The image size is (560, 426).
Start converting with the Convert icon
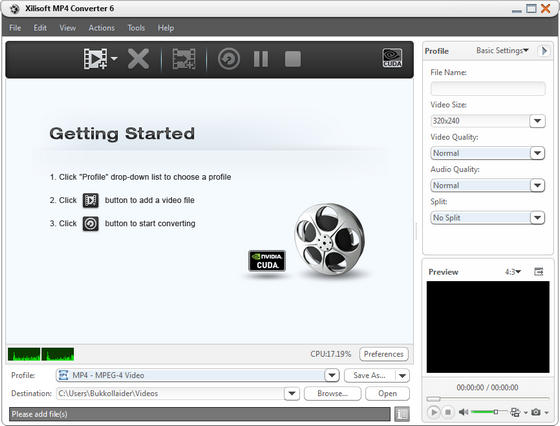click(x=229, y=59)
